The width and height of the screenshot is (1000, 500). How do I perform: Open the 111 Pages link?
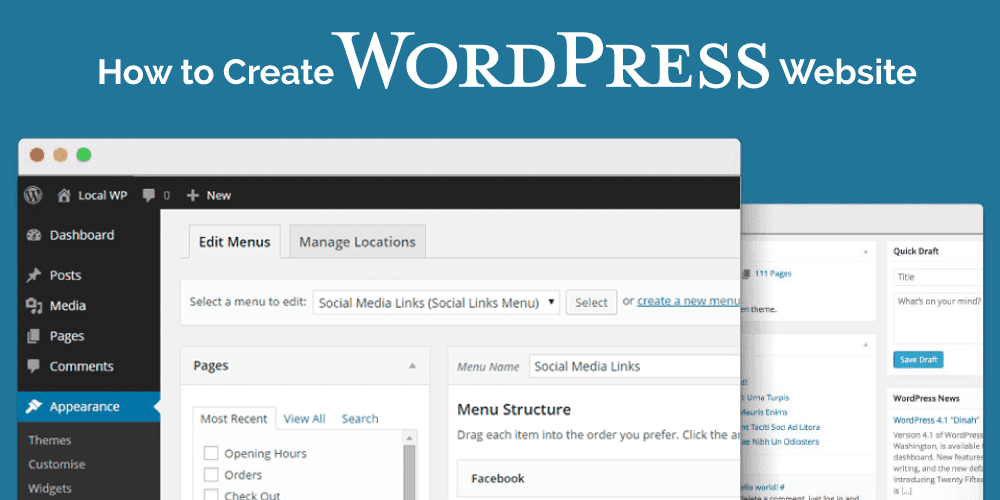[773, 274]
